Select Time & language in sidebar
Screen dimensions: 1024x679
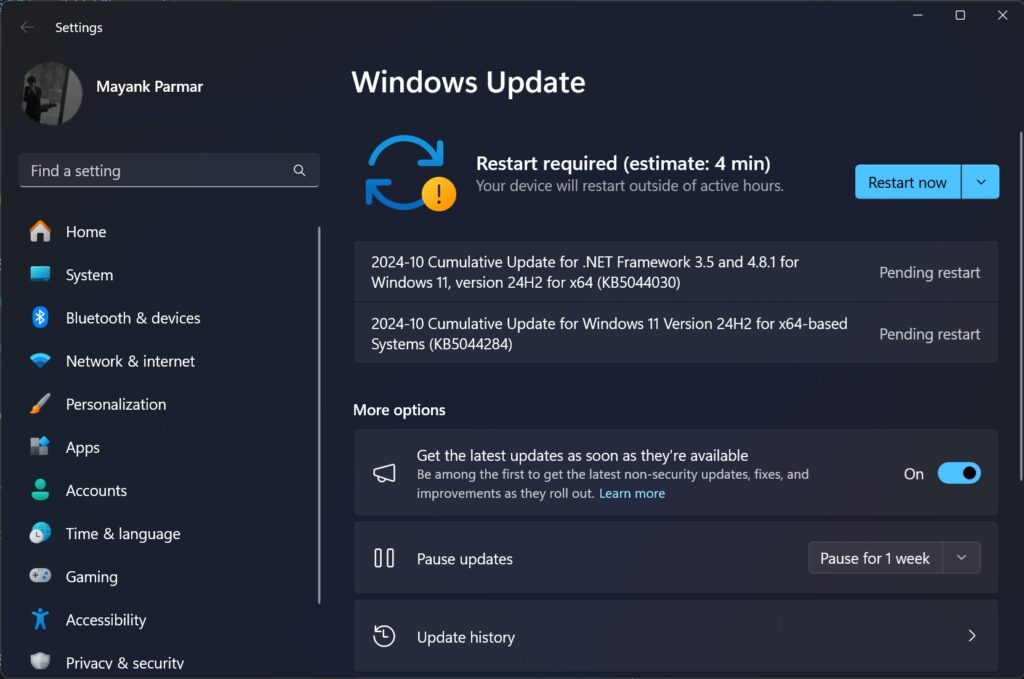click(41, 533)
